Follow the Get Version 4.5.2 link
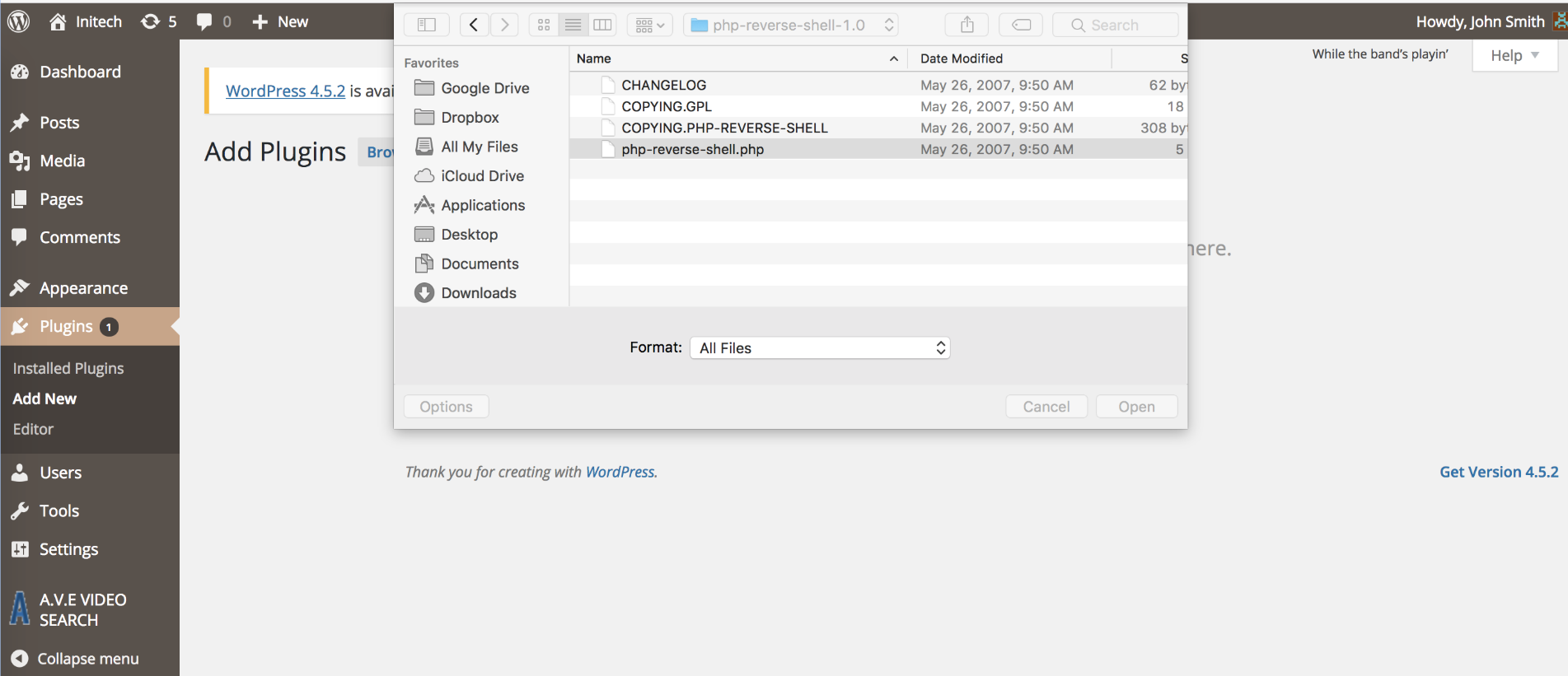The image size is (1568, 676). [1499, 472]
